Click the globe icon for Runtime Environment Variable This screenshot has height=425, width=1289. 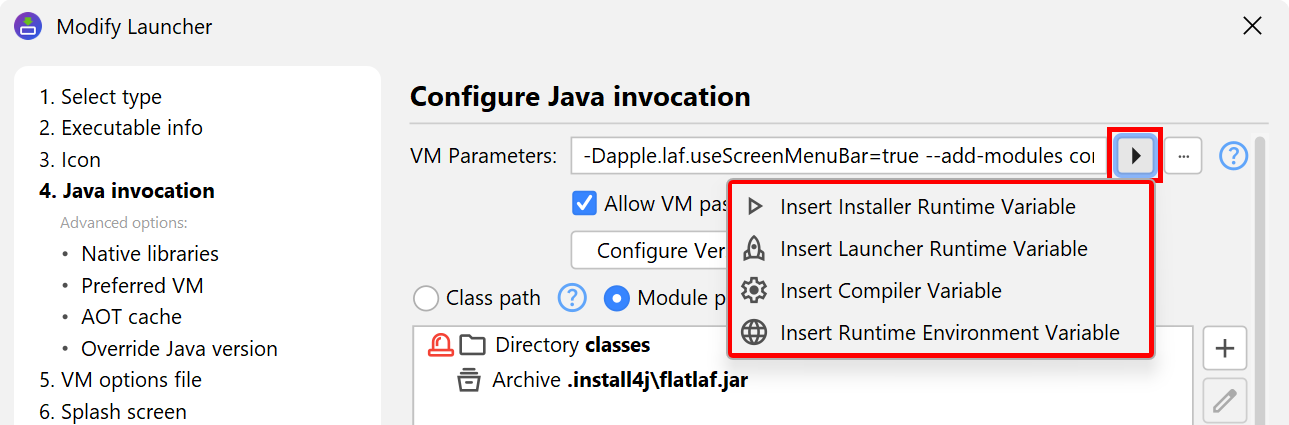[x=754, y=333]
